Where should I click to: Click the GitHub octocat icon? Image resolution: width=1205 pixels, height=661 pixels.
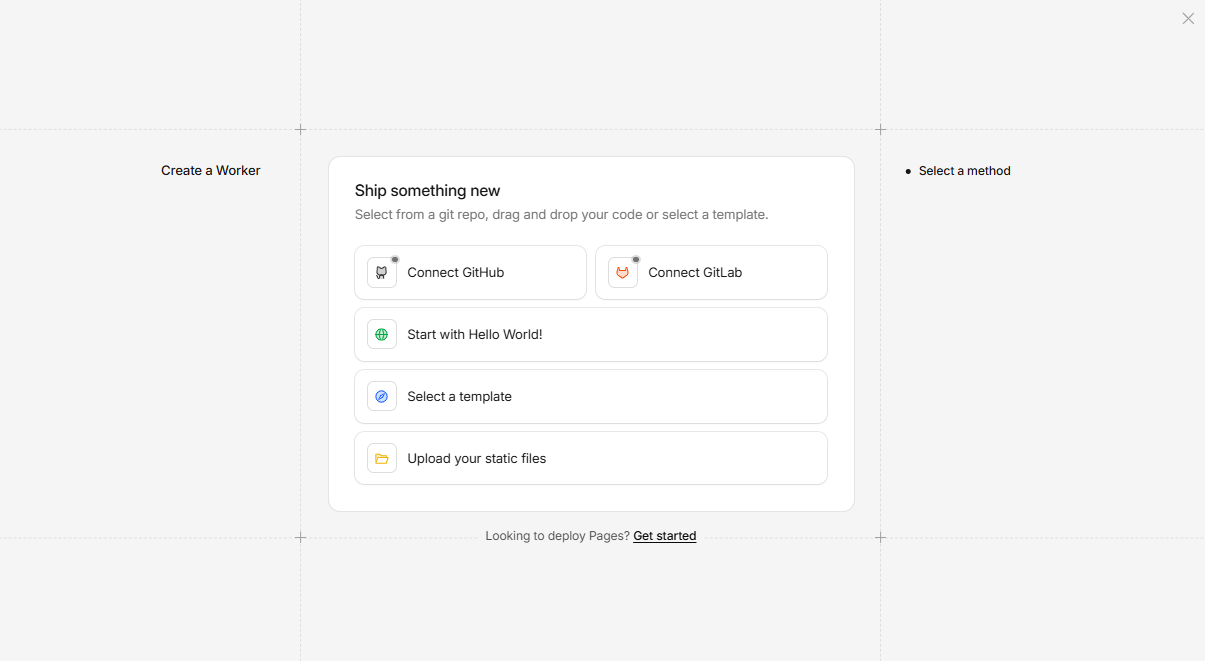381,273
